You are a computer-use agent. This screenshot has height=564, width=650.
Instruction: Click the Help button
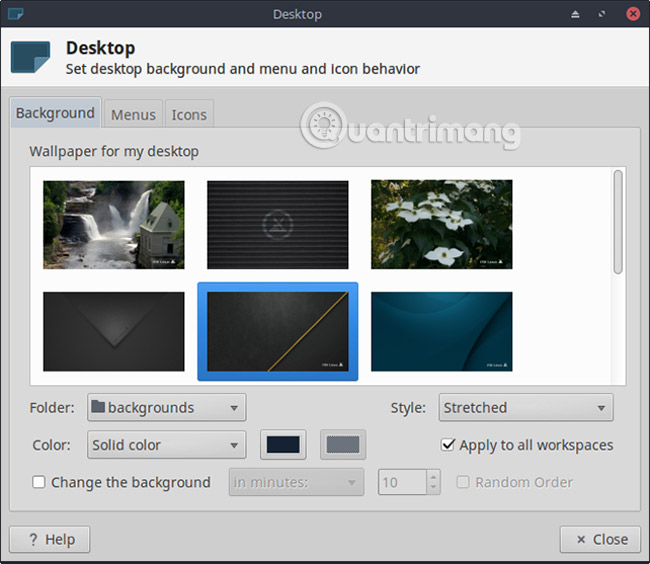pyautogui.click(x=49, y=539)
